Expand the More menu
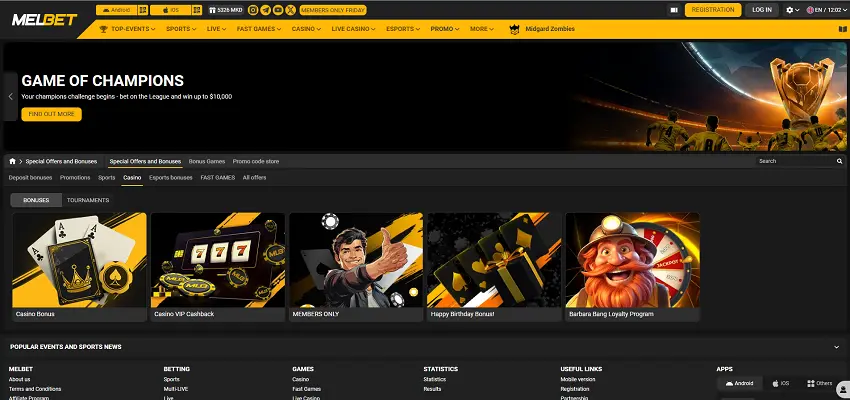Viewport: 850px width, 400px height. coord(481,29)
